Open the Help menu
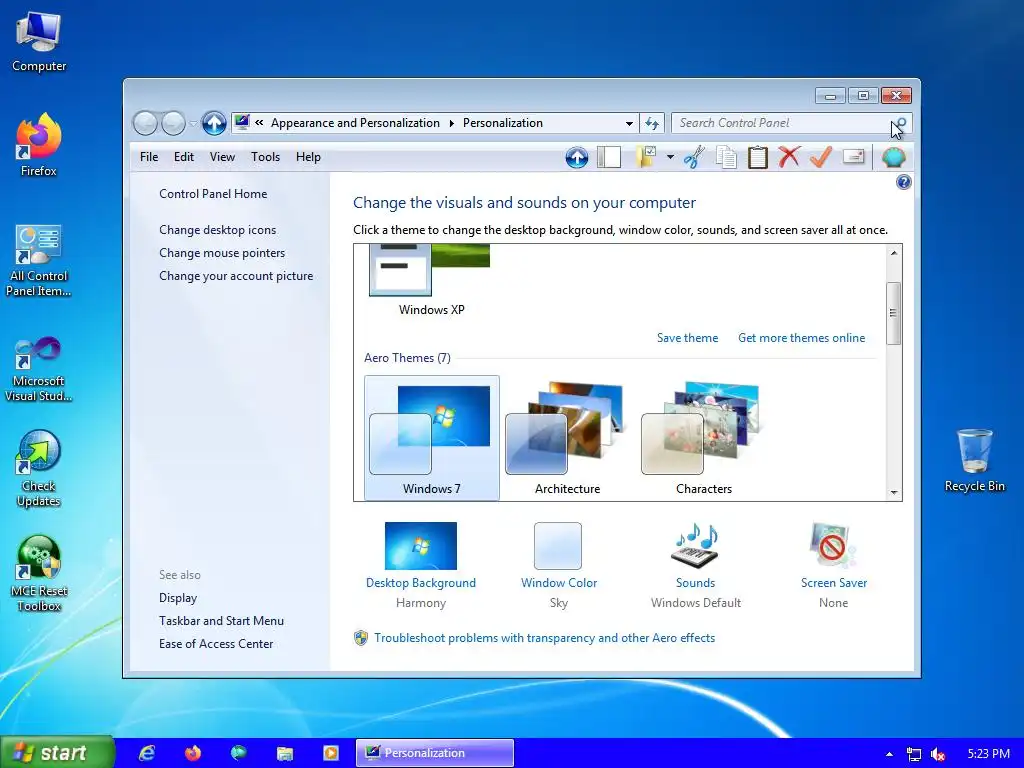This screenshot has width=1024, height=768. [308, 157]
